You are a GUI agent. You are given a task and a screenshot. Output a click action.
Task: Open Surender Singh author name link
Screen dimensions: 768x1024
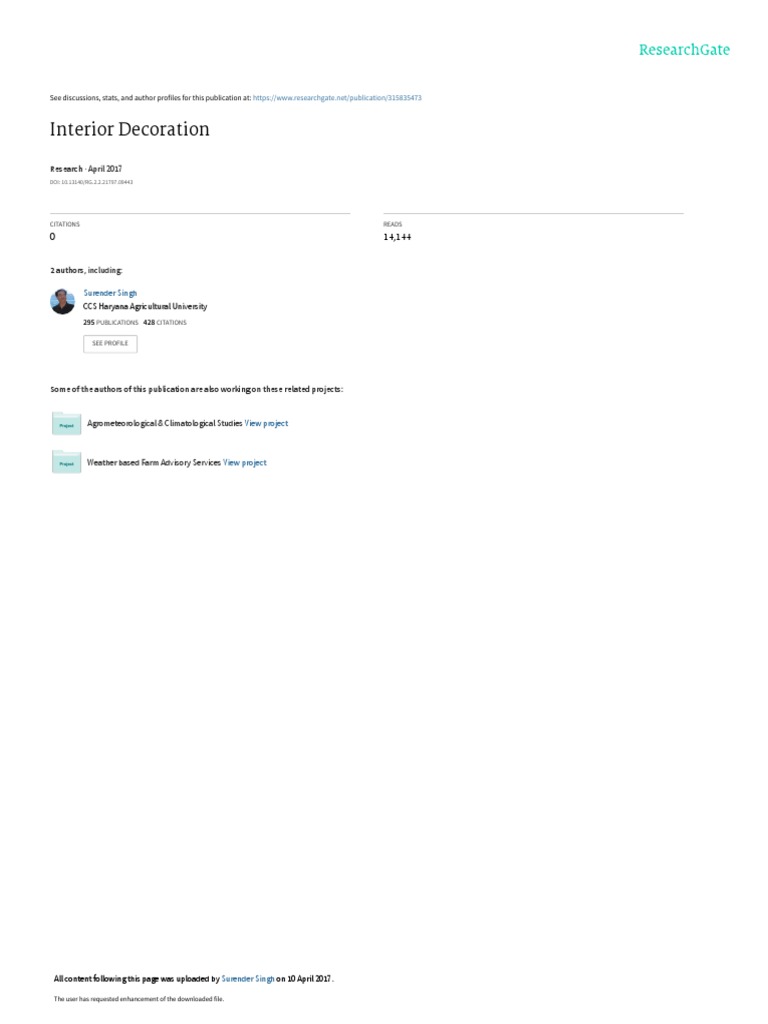110,293
